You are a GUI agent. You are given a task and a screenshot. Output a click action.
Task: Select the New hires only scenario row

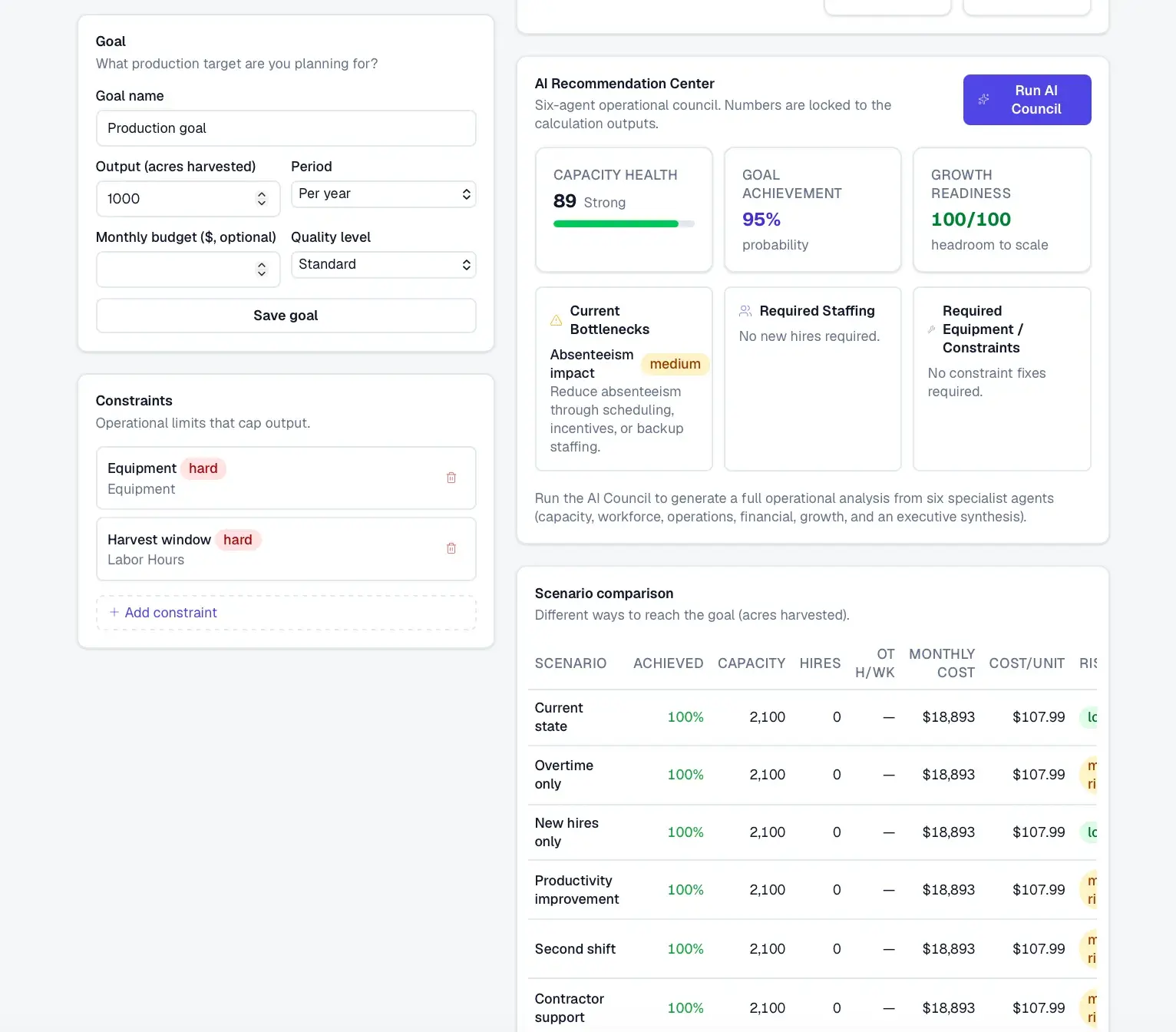(812, 832)
